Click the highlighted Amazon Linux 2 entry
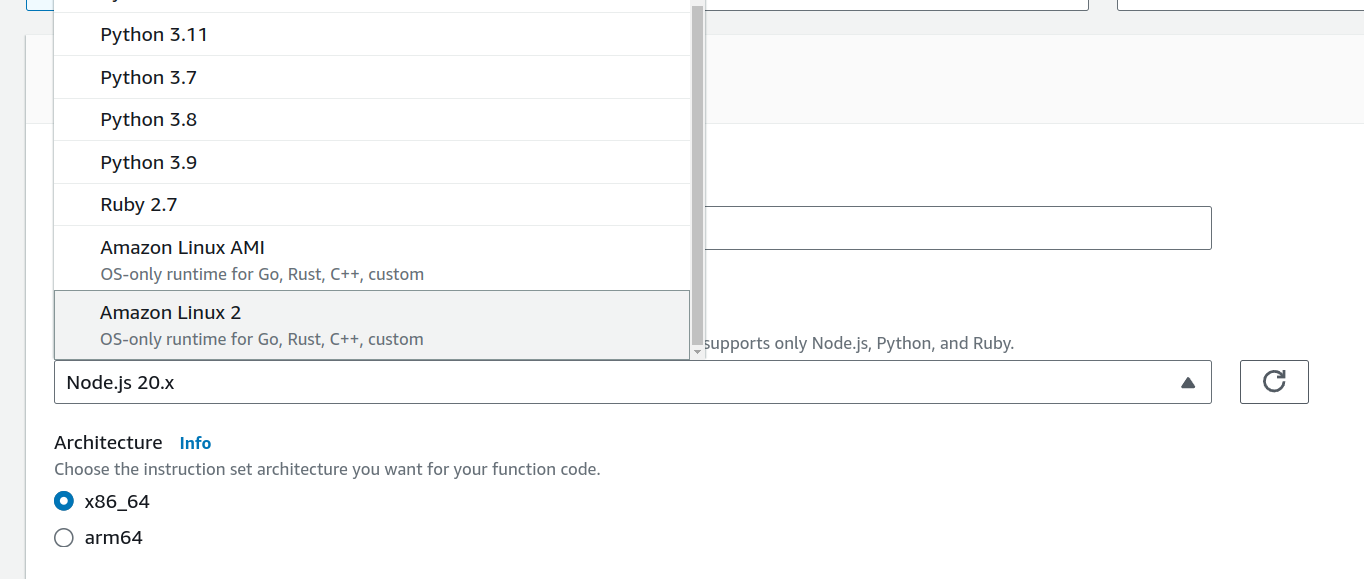This screenshot has height=579, width=1364. point(370,323)
